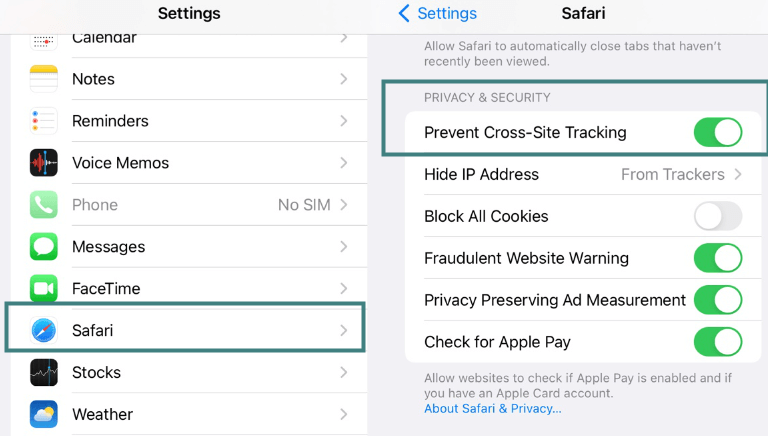Disable Prevent Cross-Site Tracking switch
This screenshot has width=768, height=436.
point(717,132)
